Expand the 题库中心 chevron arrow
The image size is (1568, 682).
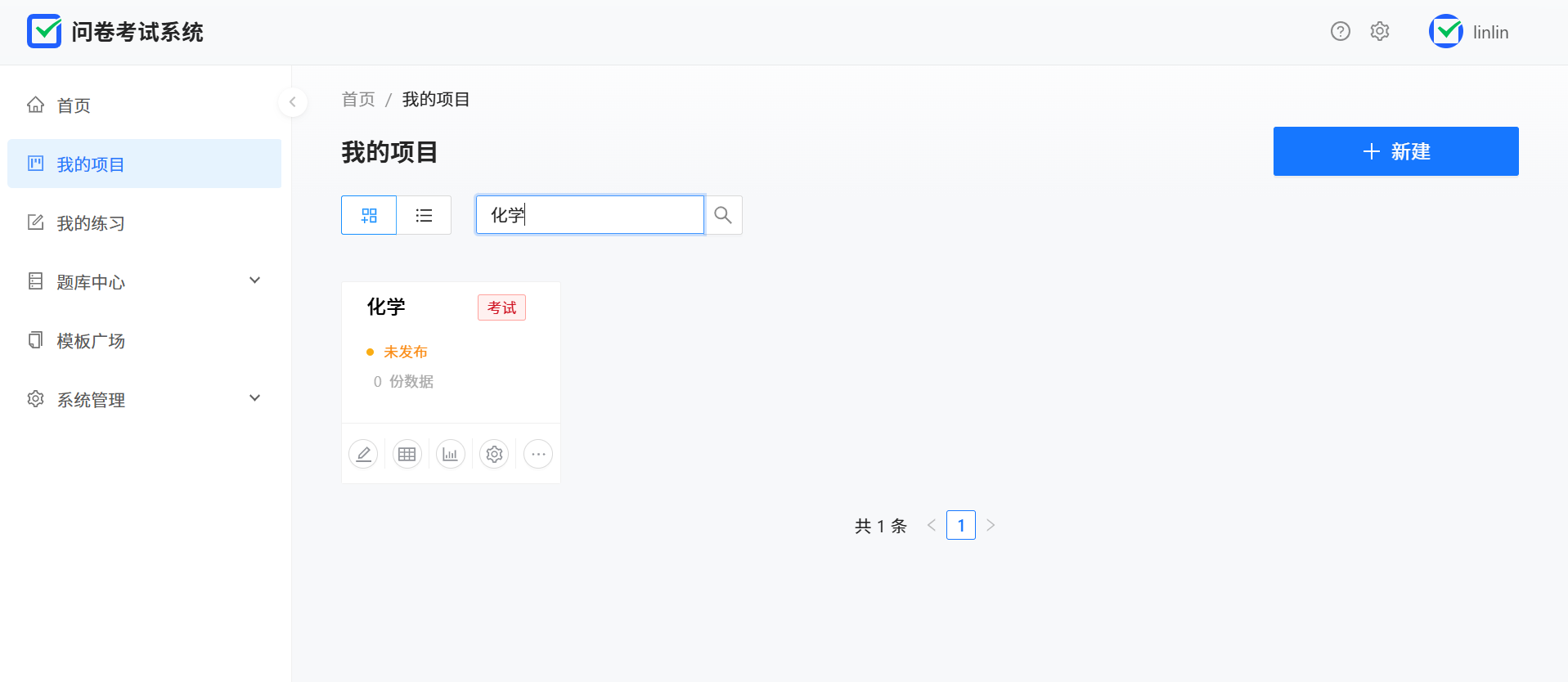254,280
